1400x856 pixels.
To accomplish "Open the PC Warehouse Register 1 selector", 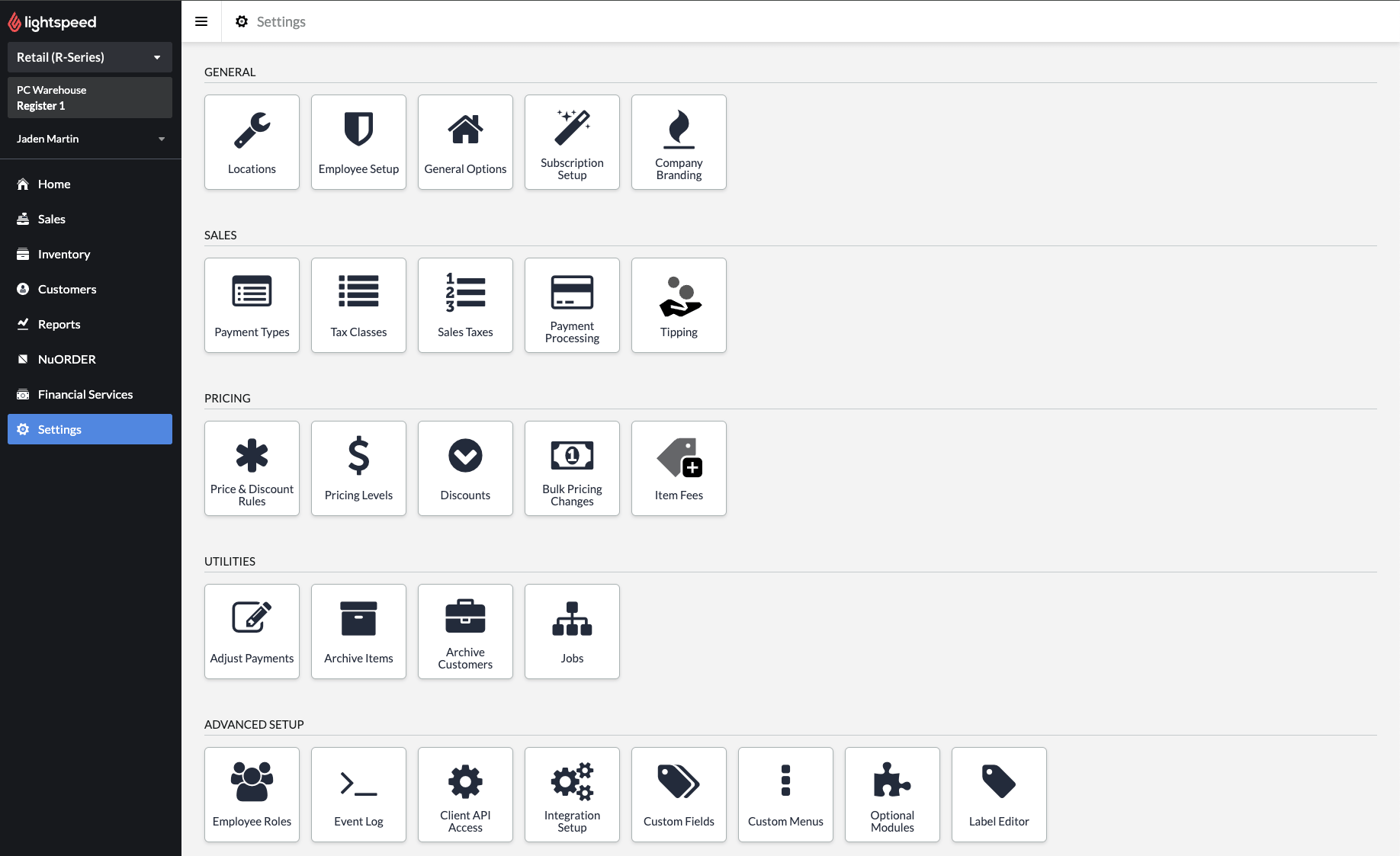I will [x=90, y=98].
